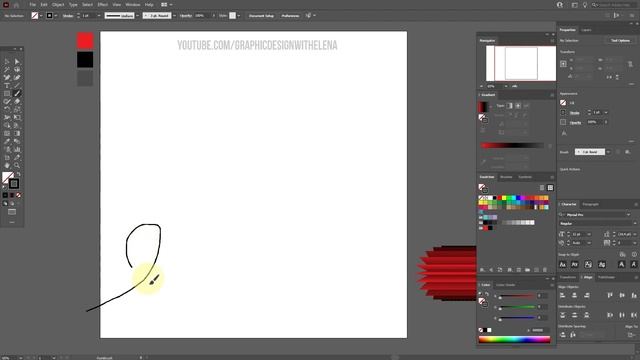Viewport: 640px width, 360px height.
Task: Choose Linear gradient type
Action: coord(509,106)
